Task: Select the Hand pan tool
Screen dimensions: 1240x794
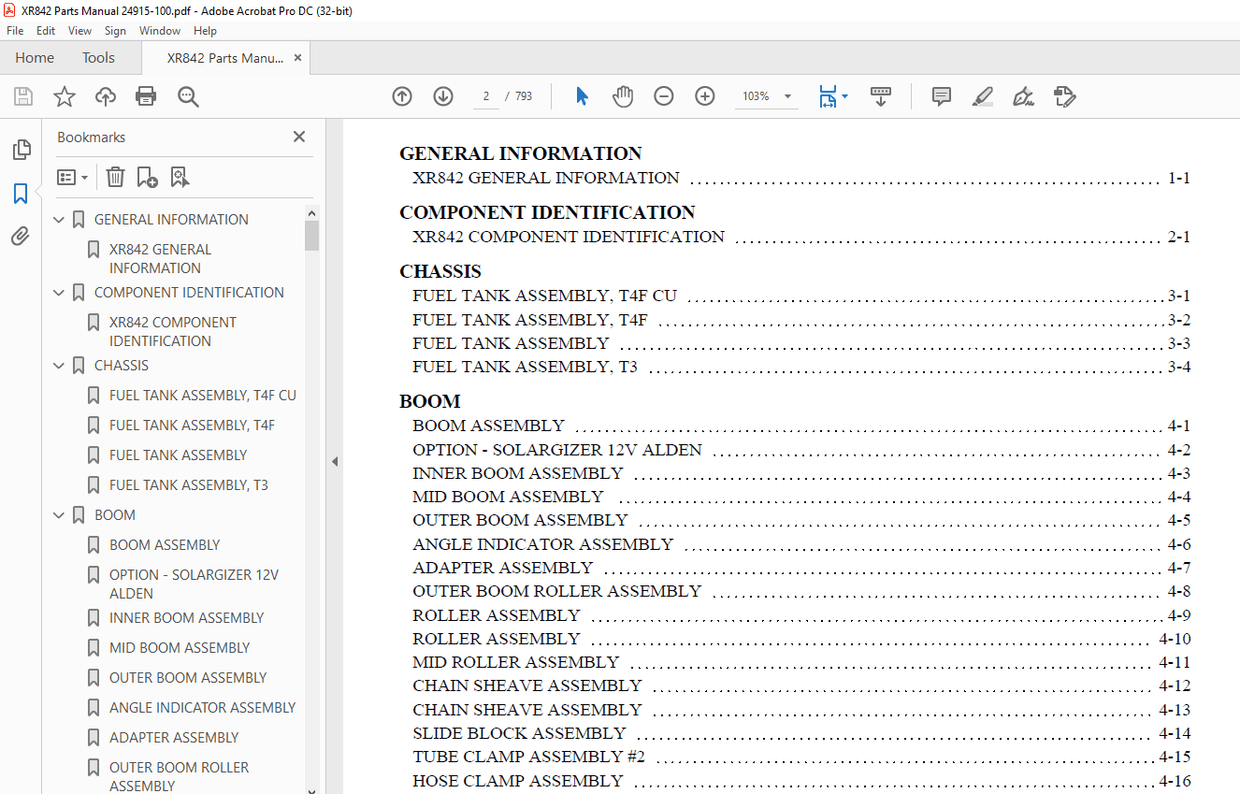Action: coord(623,96)
